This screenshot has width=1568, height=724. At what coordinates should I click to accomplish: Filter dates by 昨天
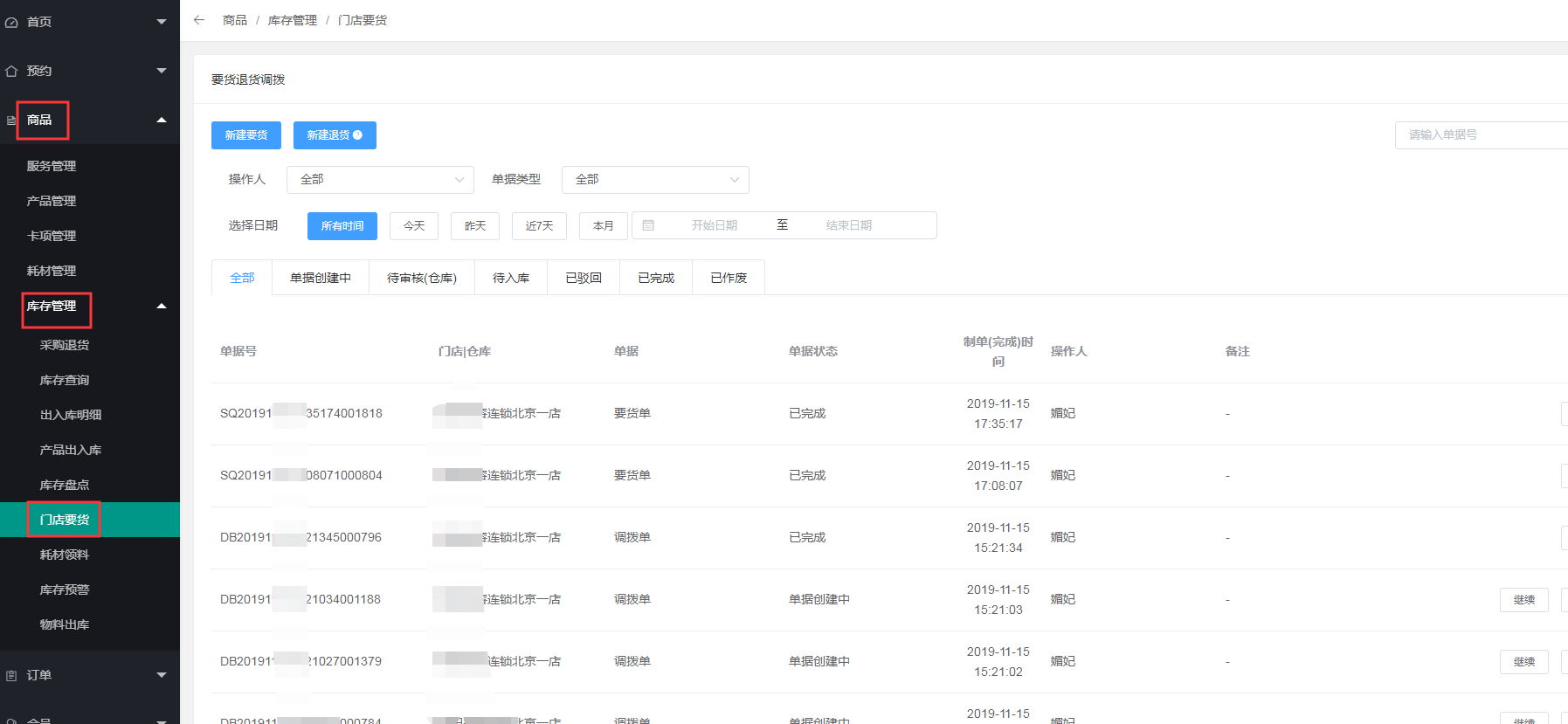[x=475, y=226]
